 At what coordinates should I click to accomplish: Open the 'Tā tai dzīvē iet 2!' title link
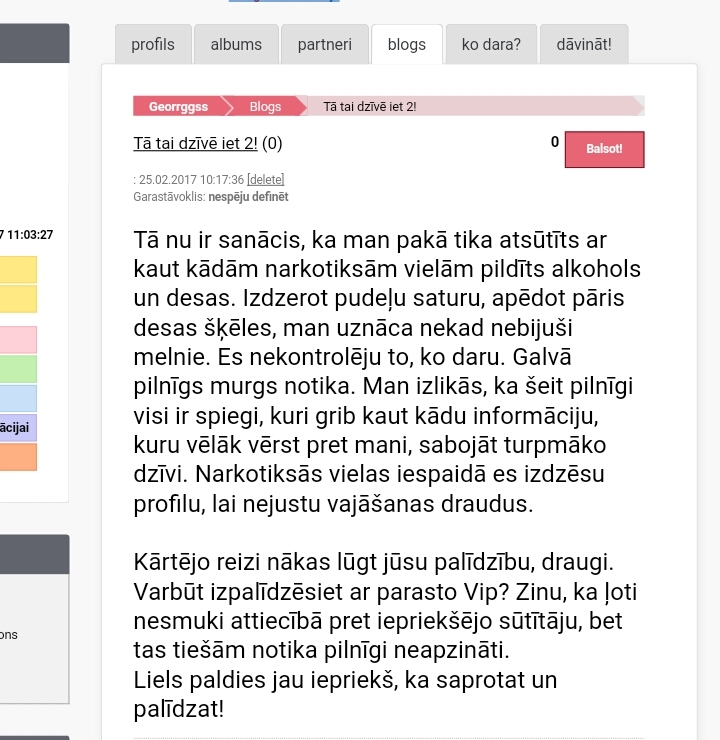click(x=195, y=143)
